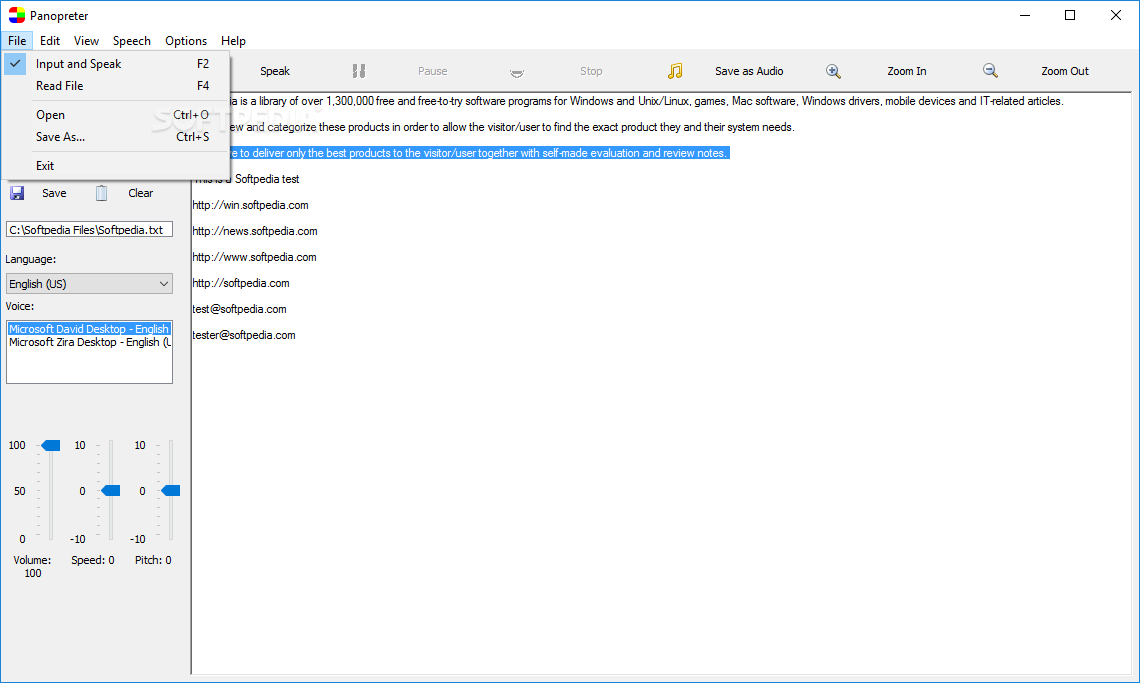
Task: Click the http://softpedia.com line
Action: (241, 283)
